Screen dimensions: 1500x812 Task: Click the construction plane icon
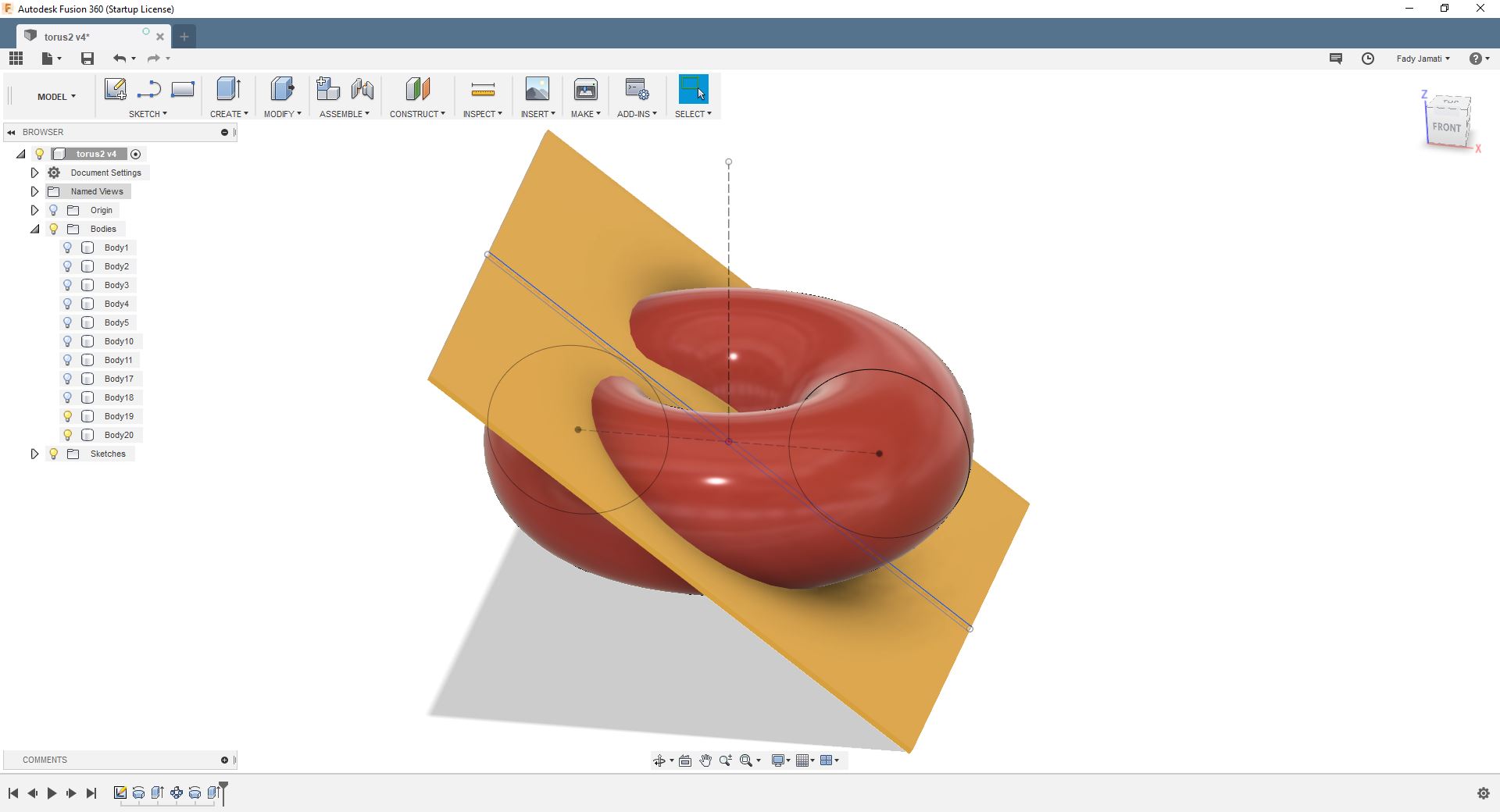click(x=418, y=89)
